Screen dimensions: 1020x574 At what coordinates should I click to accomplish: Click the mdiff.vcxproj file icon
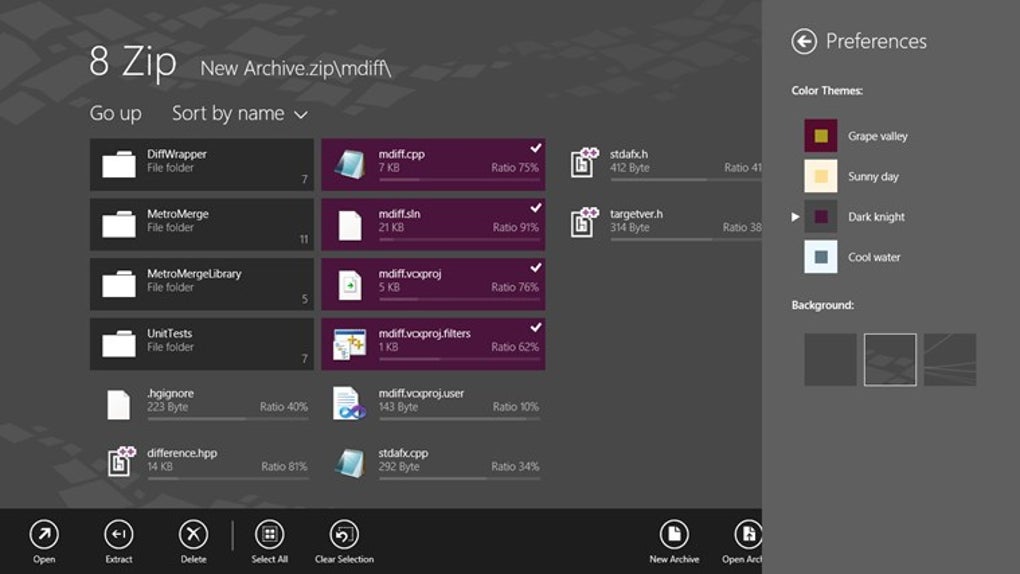pyautogui.click(x=350, y=285)
